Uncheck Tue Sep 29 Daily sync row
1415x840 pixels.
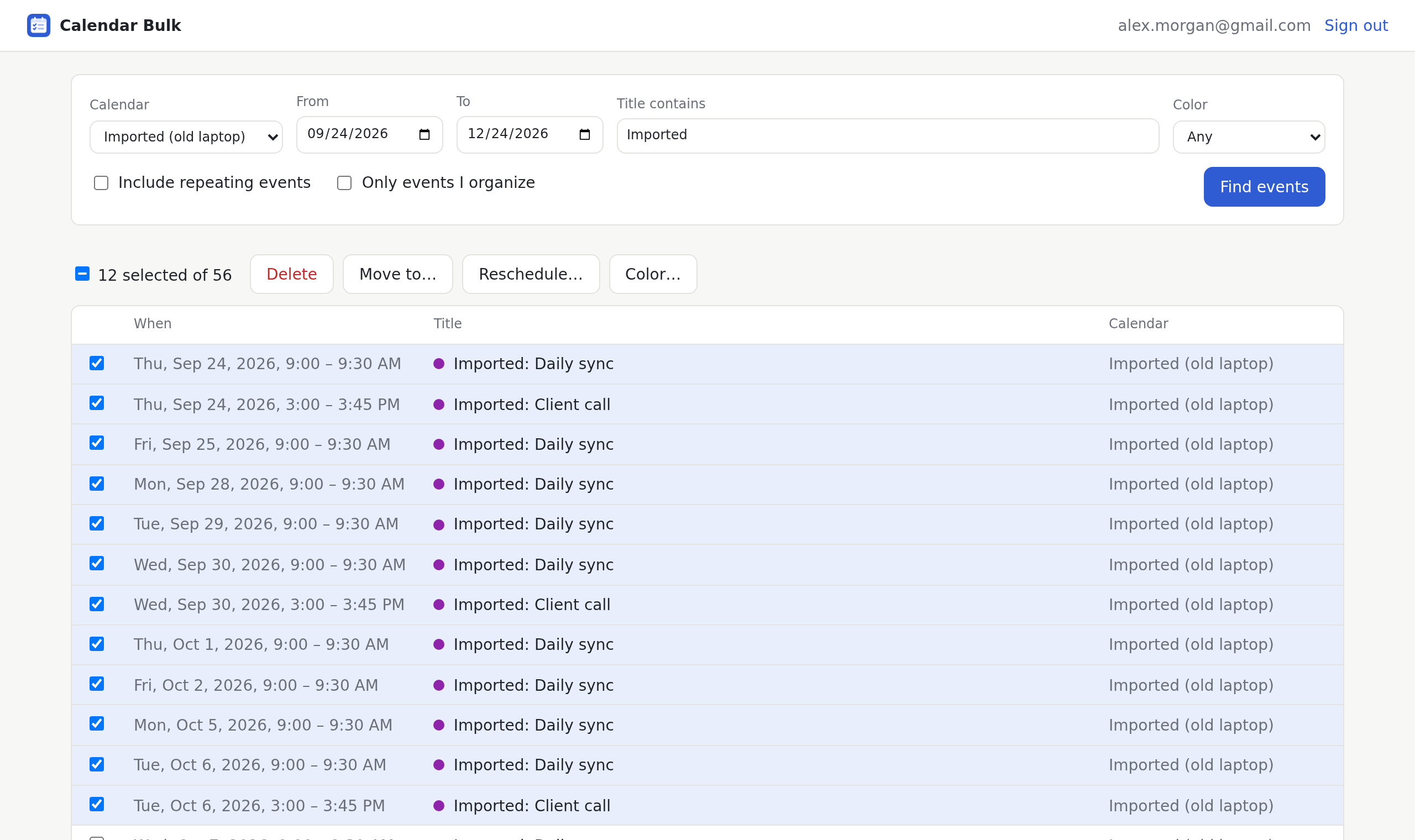(x=97, y=523)
